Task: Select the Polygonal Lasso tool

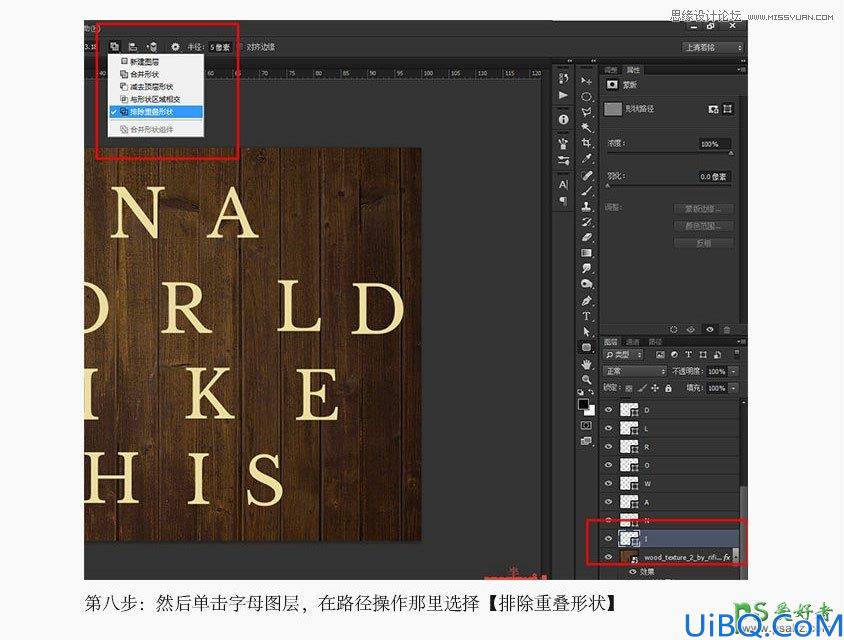Action: 586,112
